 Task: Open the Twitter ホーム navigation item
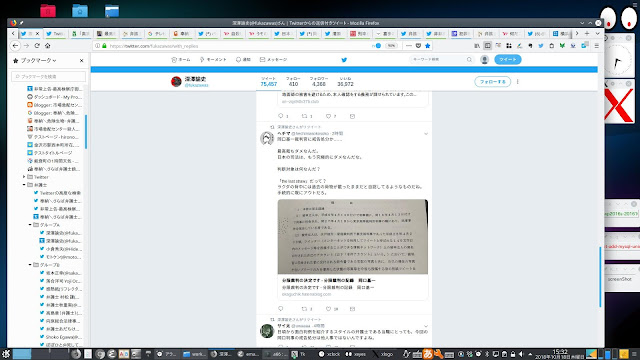click(x=181, y=60)
